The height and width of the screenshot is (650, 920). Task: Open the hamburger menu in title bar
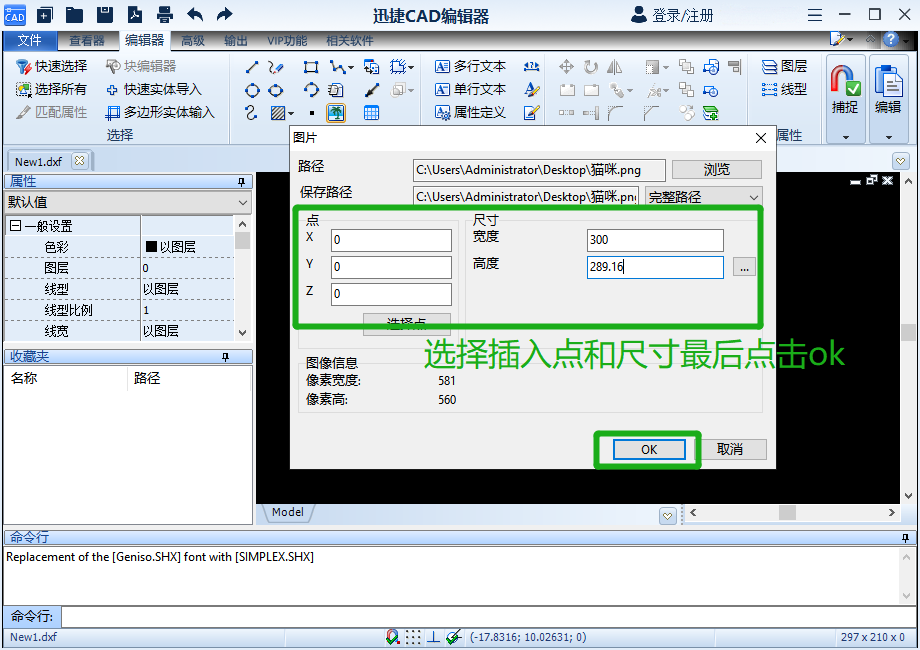point(814,15)
